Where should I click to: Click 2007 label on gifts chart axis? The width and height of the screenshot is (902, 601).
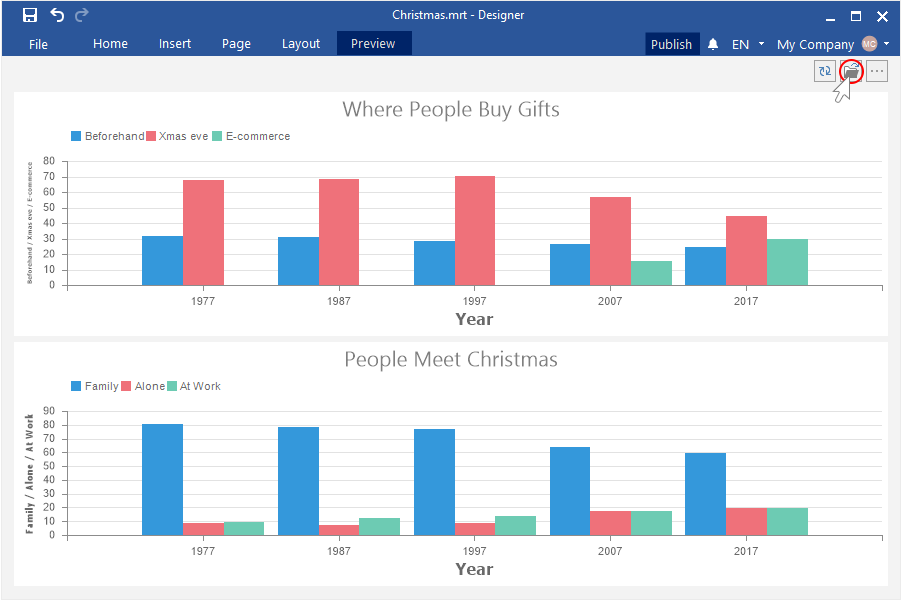(x=610, y=301)
